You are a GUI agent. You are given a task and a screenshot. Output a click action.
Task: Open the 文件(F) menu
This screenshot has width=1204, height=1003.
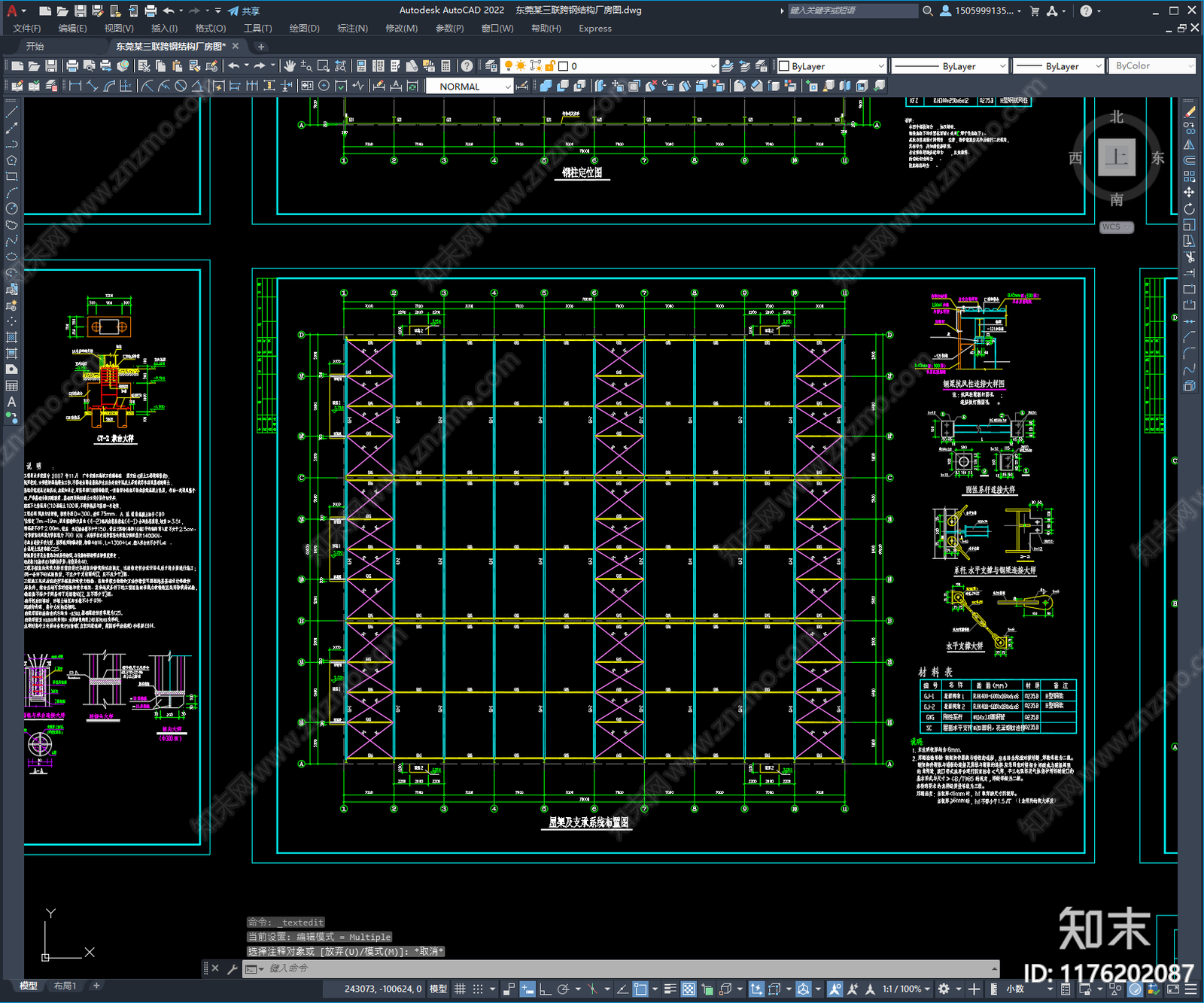pos(27,29)
